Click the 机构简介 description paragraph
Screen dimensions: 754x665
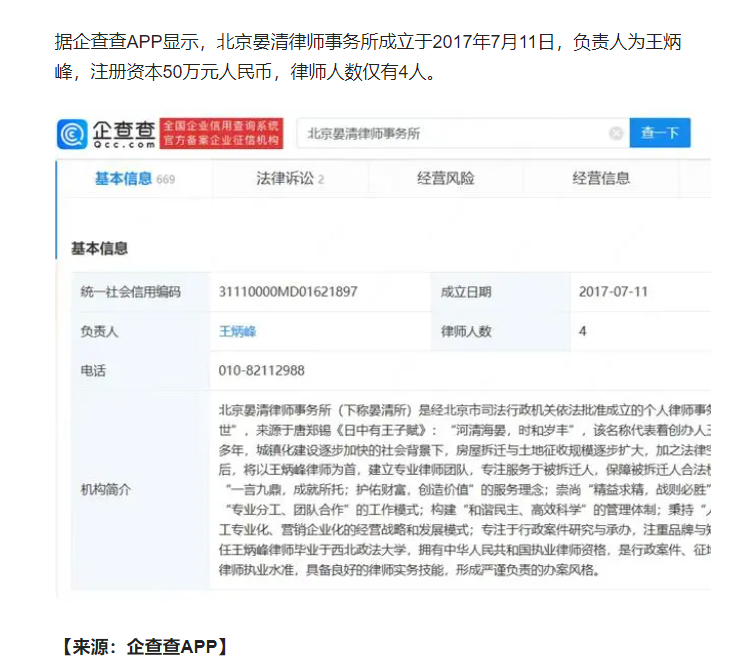465,490
